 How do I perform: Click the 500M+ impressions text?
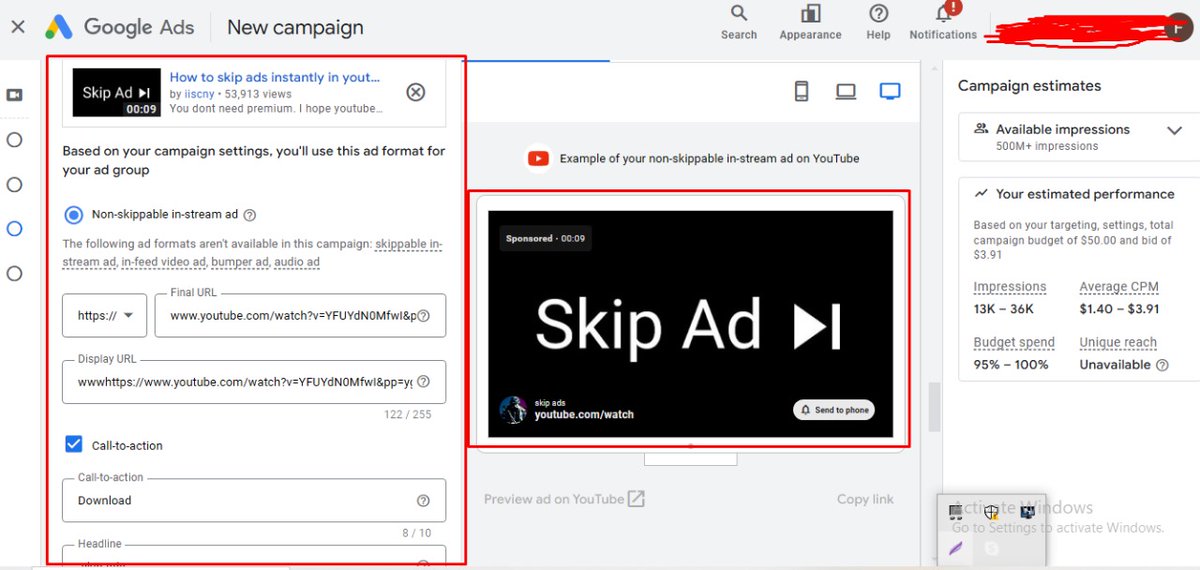tap(1047, 146)
